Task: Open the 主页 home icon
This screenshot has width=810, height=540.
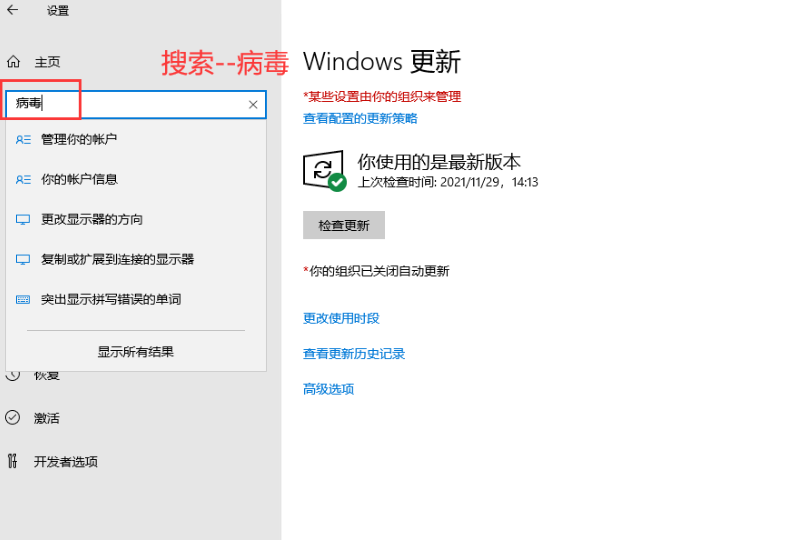Action: pos(13,62)
